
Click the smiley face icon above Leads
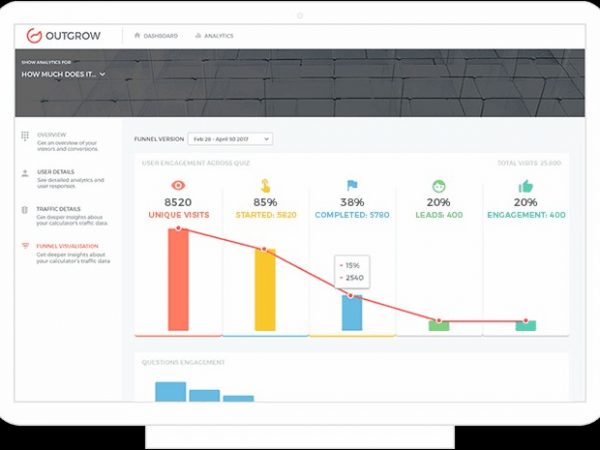[439, 186]
